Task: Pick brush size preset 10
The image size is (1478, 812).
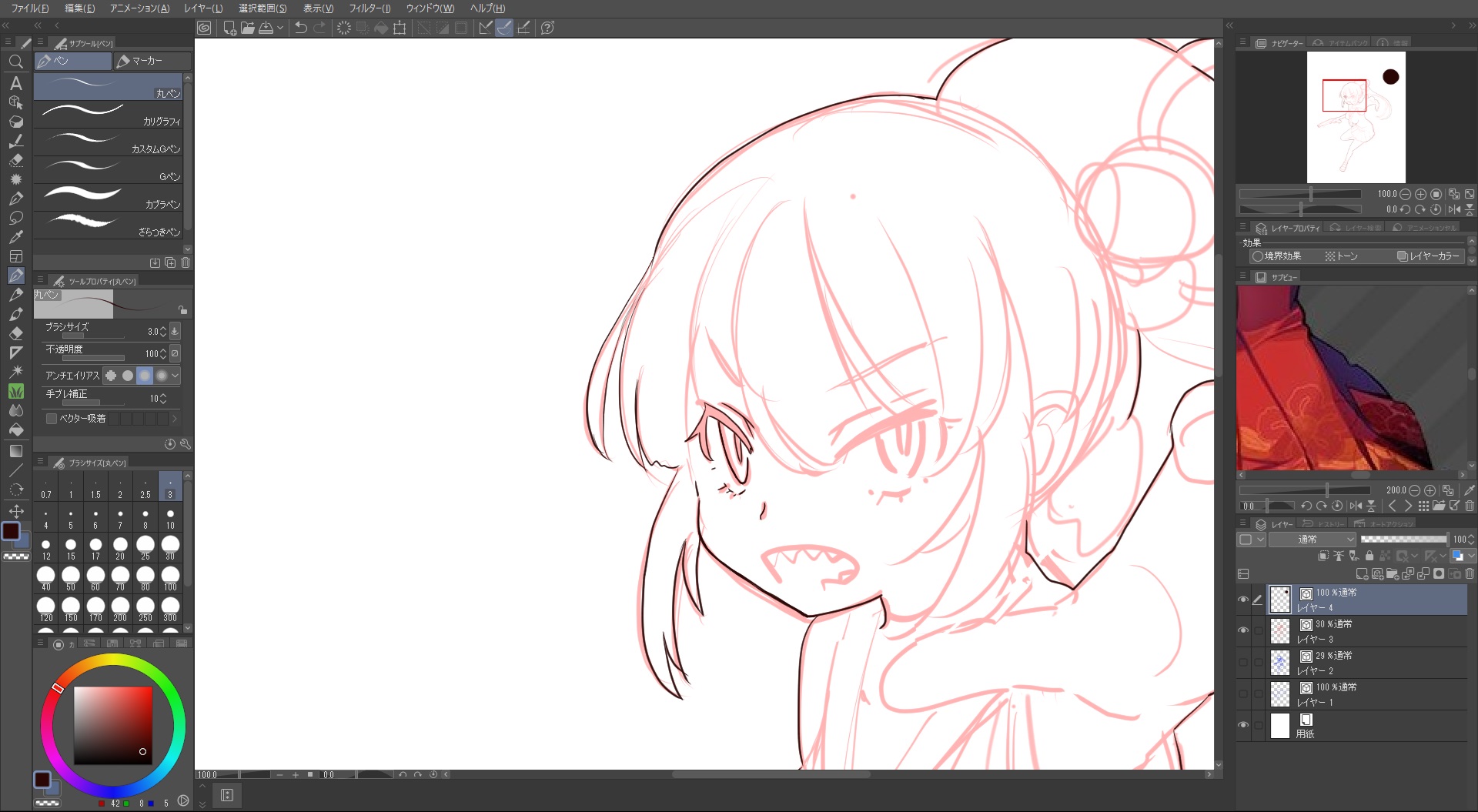Action: [x=170, y=518]
